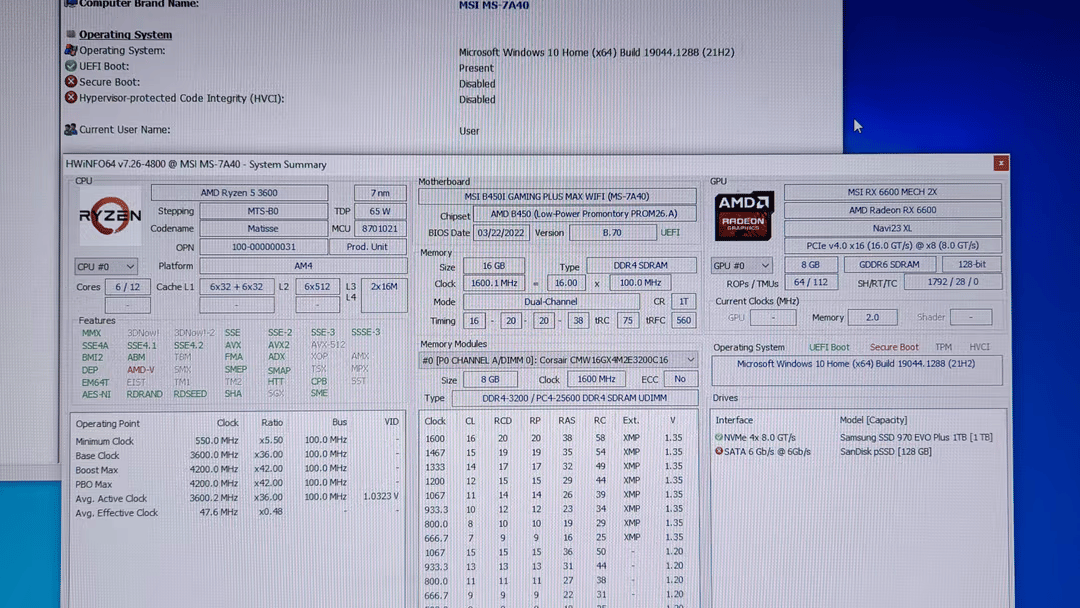Click the TDP 65 W field
This screenshot has height=608, width=1080.
point(380,211)
